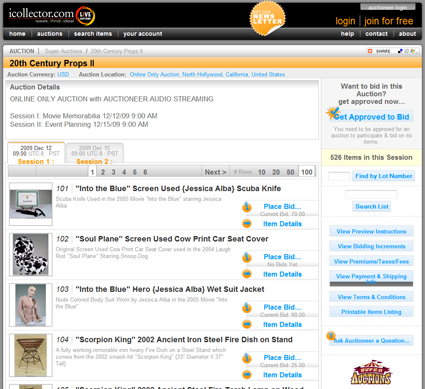Screen dimensions: 425x389
Task: Click the star icon on Get Approved
Action: (x=333, y=113)
